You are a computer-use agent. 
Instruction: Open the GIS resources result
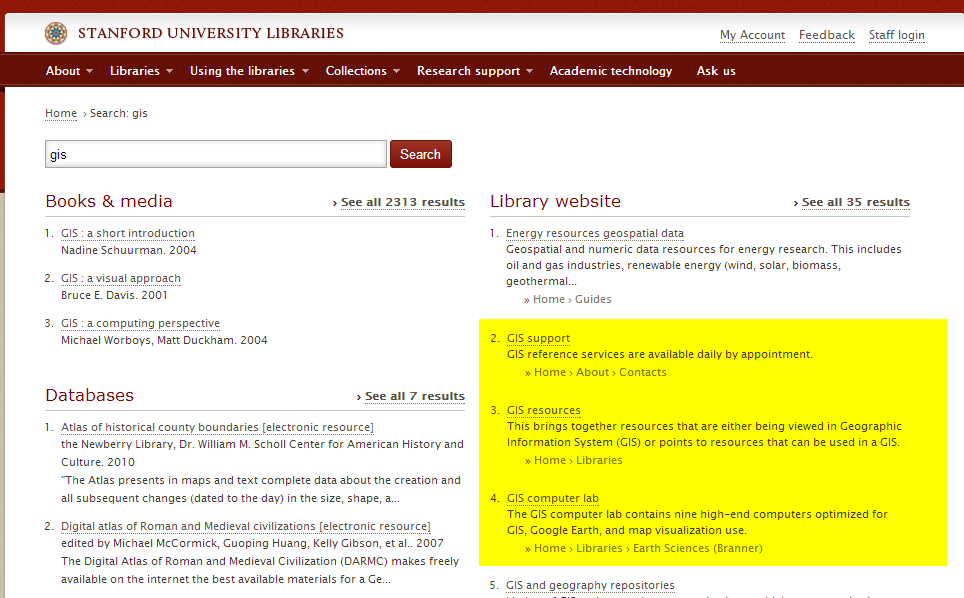point(543,411)
